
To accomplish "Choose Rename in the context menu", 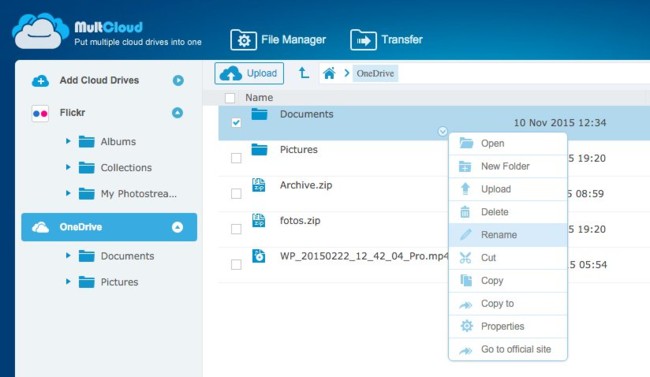I will (x=508, y=235).
